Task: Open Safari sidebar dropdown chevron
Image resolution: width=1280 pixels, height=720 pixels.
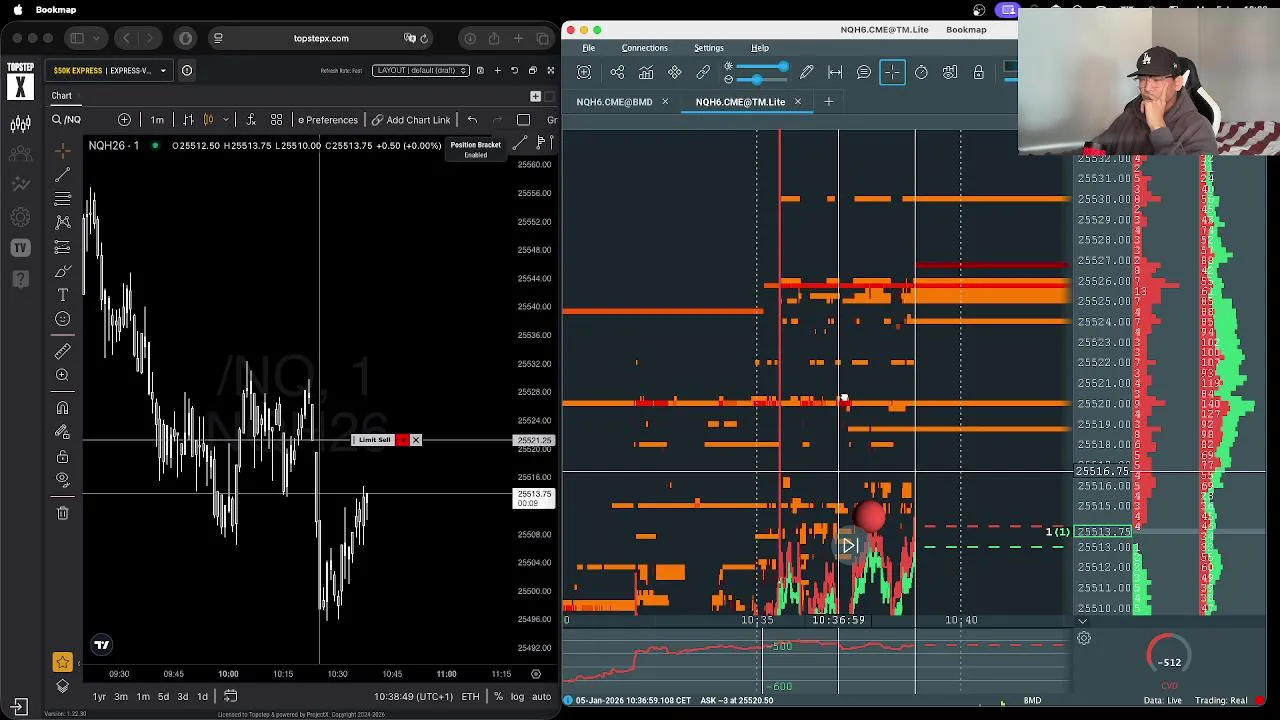Action: pos(97,38)
